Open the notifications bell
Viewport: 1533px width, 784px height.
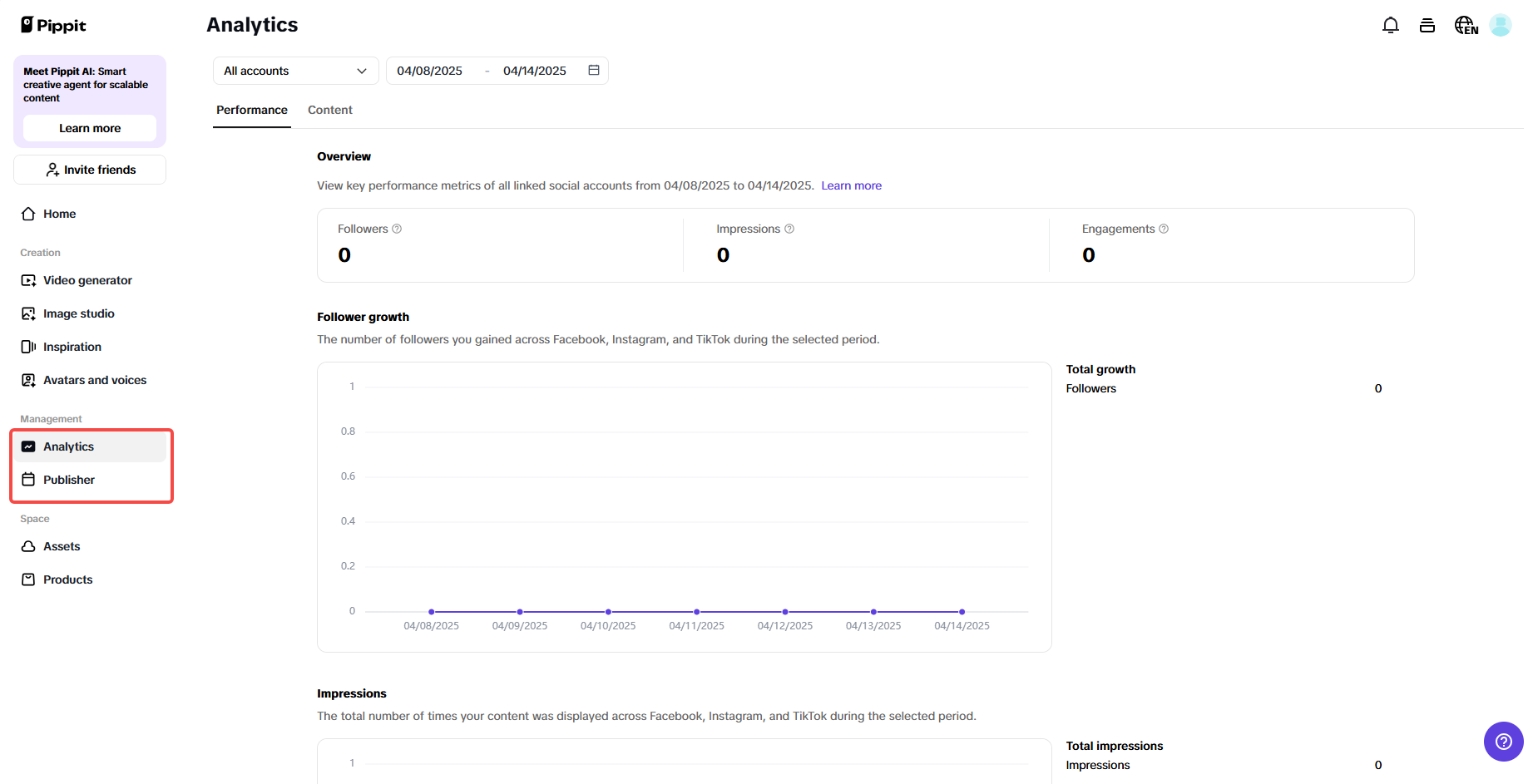tap(1390, 25)
